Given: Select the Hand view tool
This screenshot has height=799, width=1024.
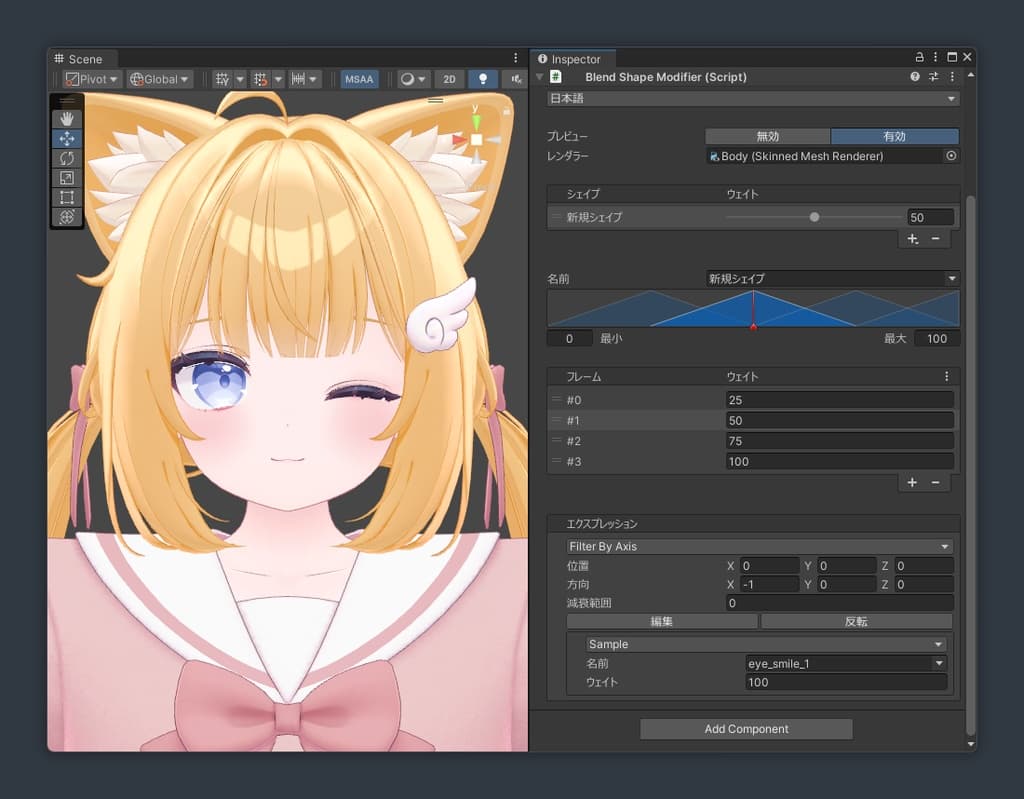Looking at the screenshot, I should click(67, 120).
